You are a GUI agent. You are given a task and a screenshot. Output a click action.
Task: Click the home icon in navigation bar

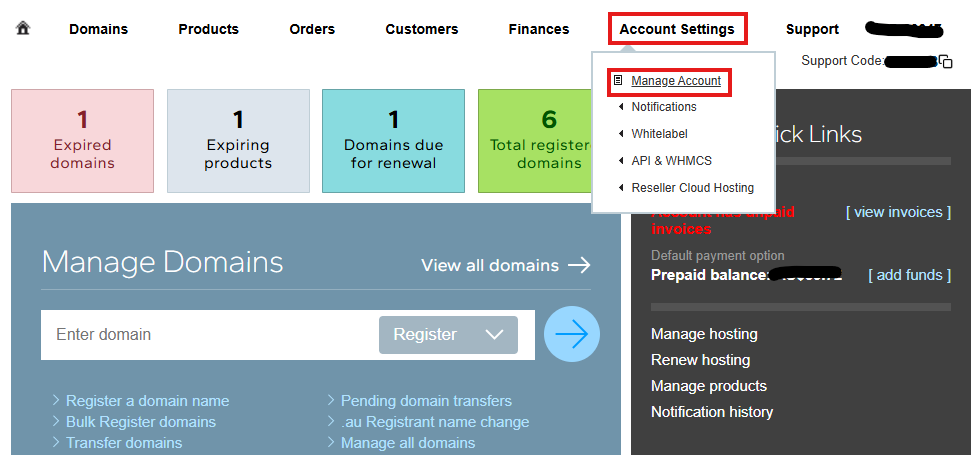23,28
